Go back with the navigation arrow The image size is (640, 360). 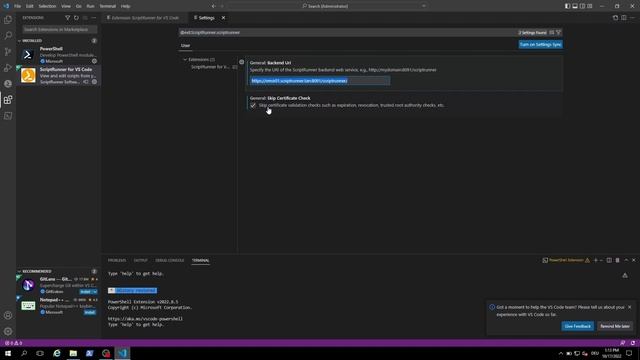[213, 6]
